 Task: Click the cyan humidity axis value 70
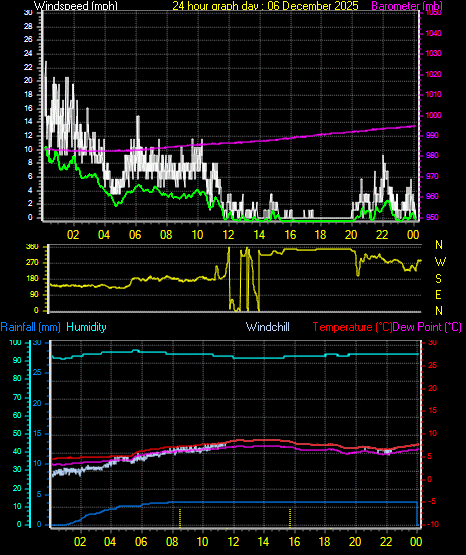tap(17, 397)
